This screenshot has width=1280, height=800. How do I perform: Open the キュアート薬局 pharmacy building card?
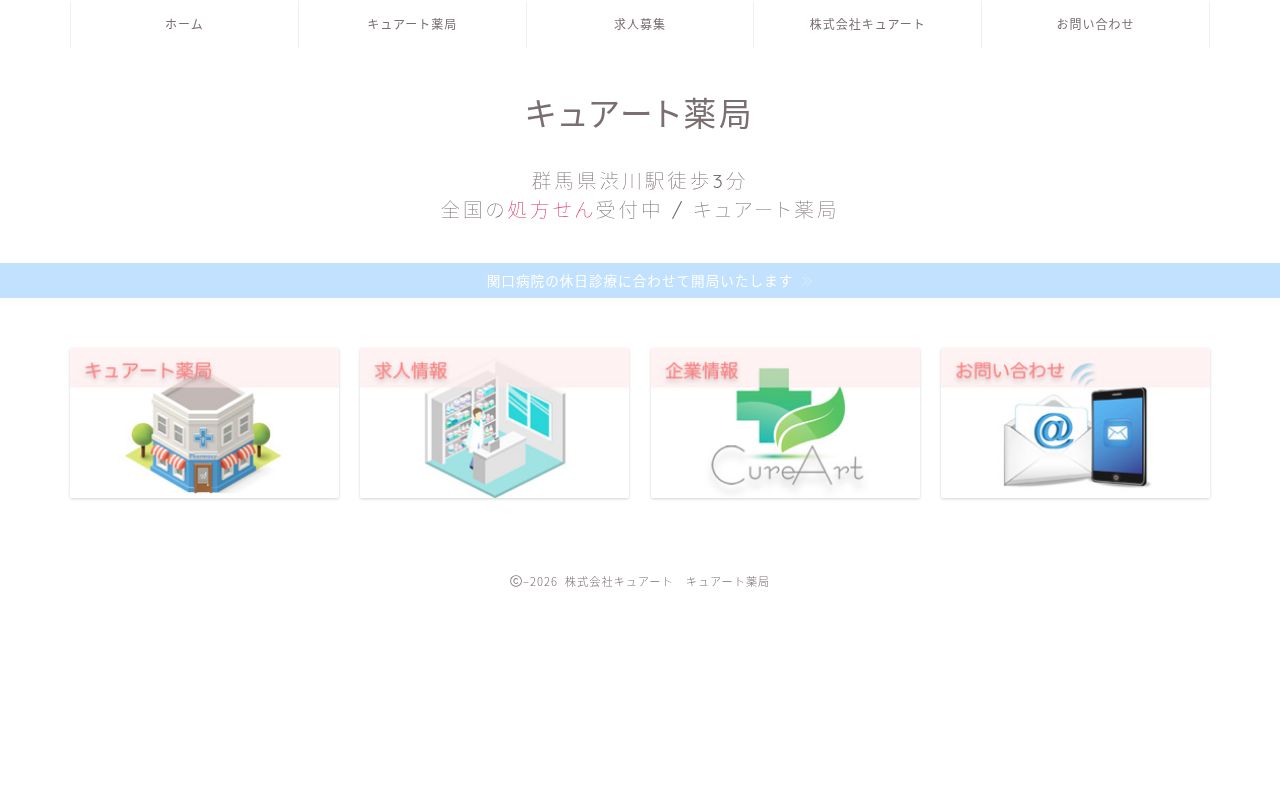click(x=205, y=423)
